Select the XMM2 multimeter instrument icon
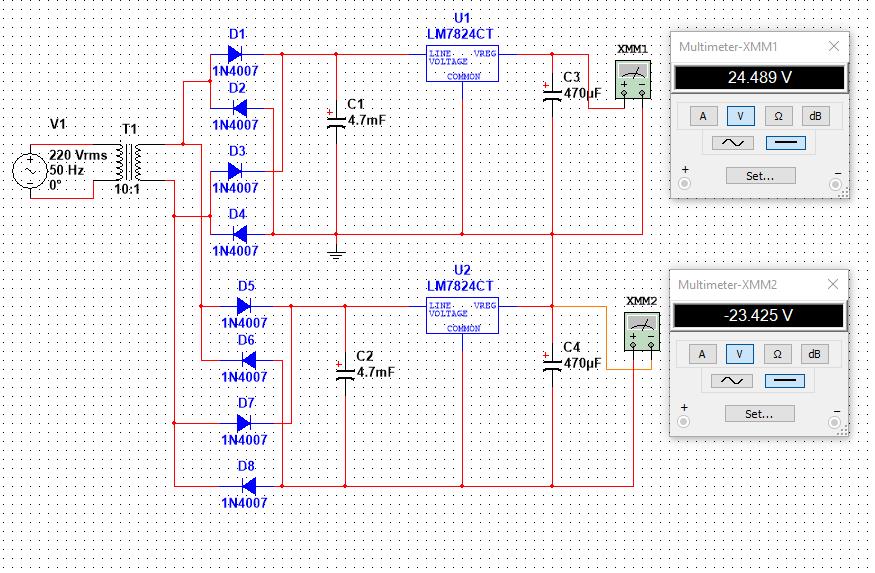875x573 pixels. click(x=642, y=331)
